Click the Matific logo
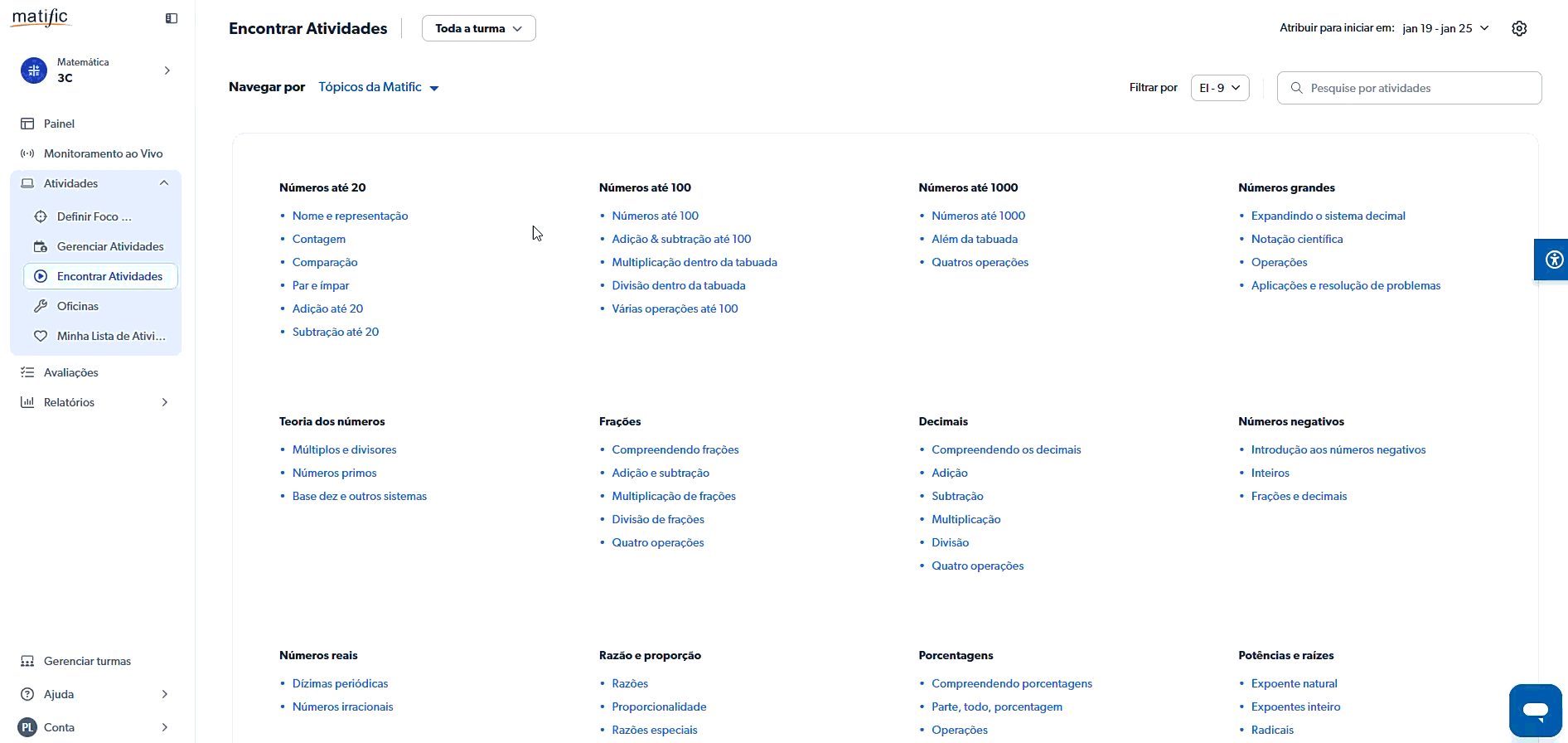The image size is (1568, 743). point(41,17)
